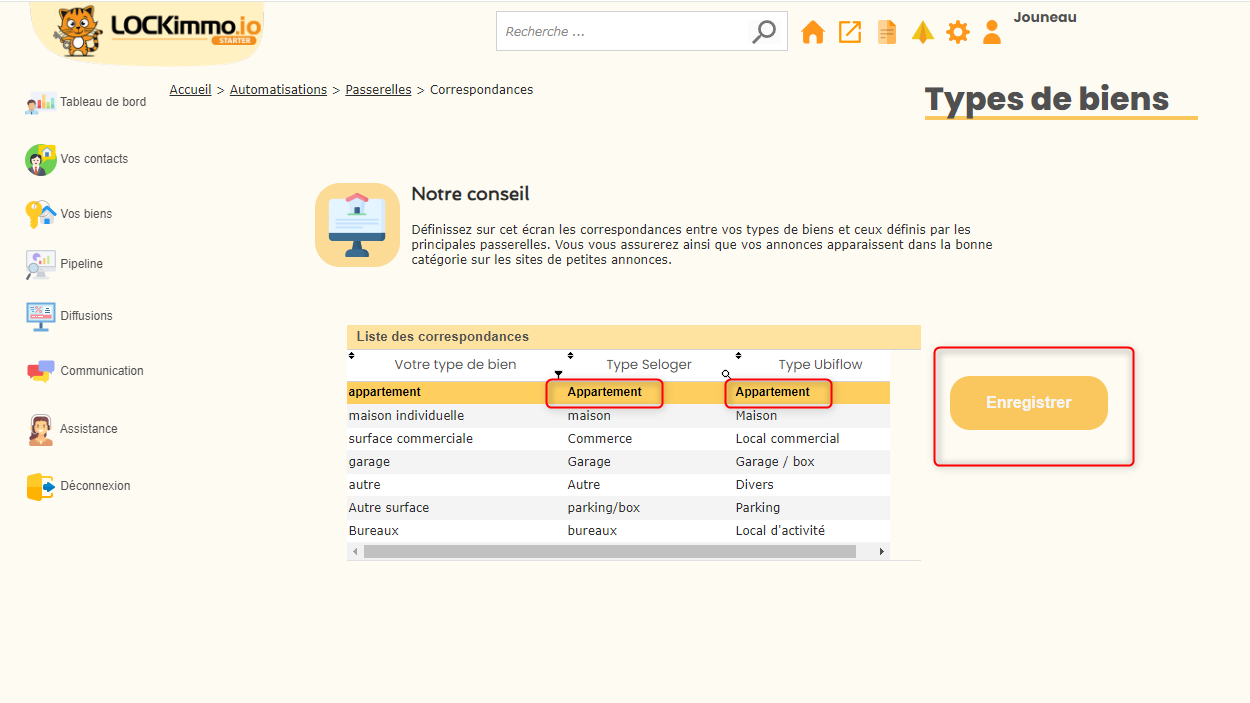The image size is (1250, 703).
Task: Click Seloger cell 'maison'
Action: [589, 416]
